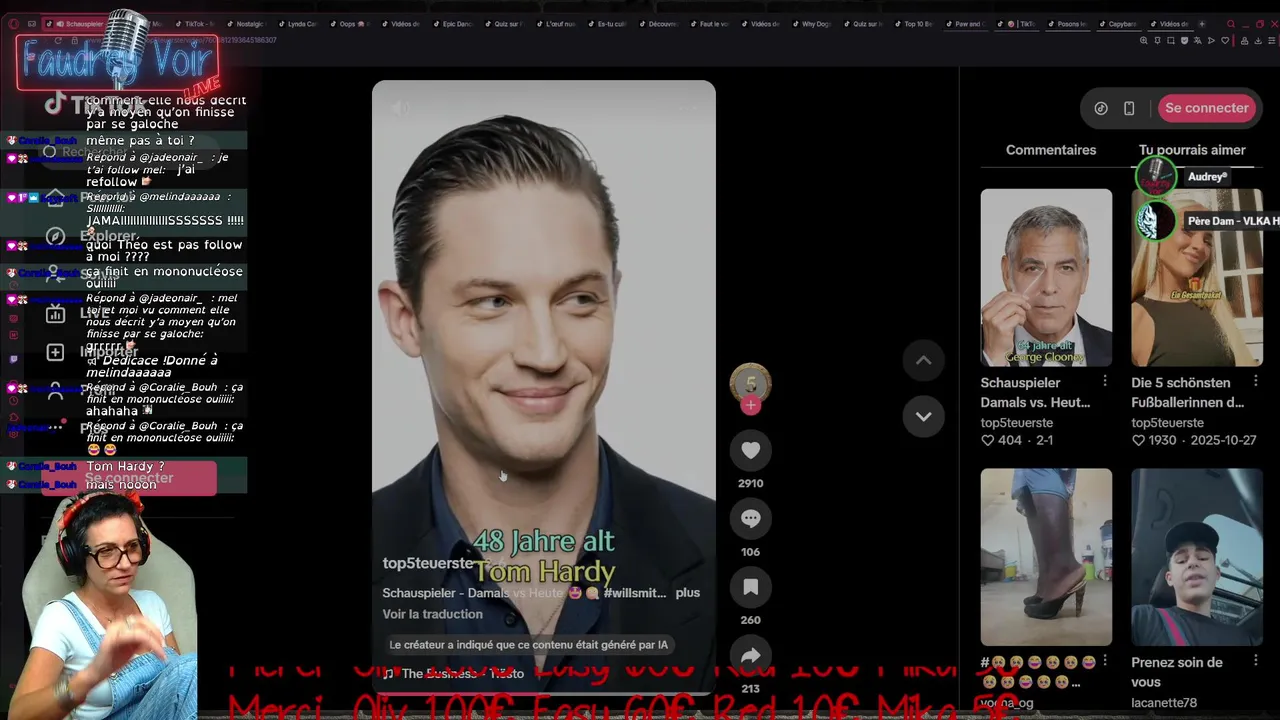
Task: Open lacanette78 profile link
Action: pos(1164,703)
